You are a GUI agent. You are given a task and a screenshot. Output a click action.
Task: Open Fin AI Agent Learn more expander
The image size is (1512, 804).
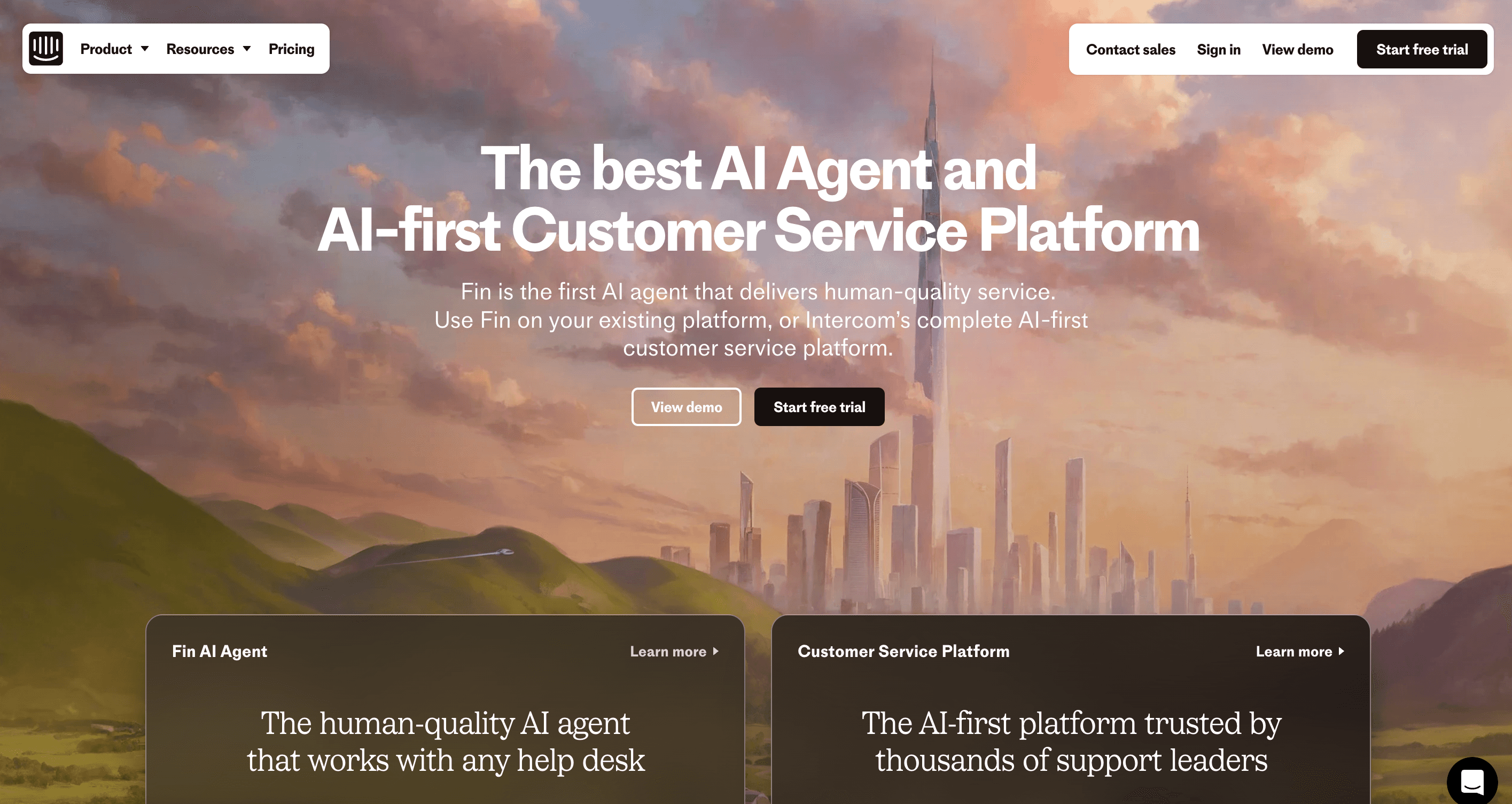click(675, 651)
